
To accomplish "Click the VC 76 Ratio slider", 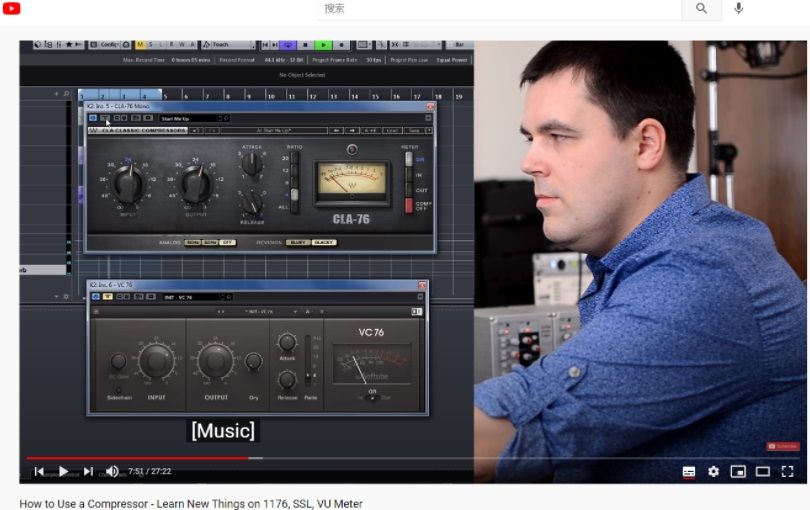I will point(308,362).
